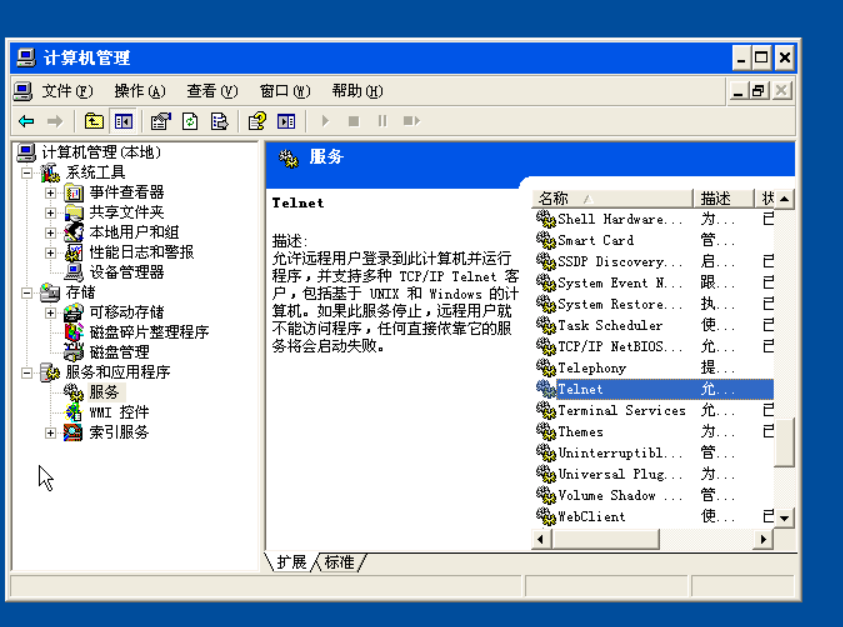Switch to the 扩展 tab
843x627 pixels.
tap(291, 562)
